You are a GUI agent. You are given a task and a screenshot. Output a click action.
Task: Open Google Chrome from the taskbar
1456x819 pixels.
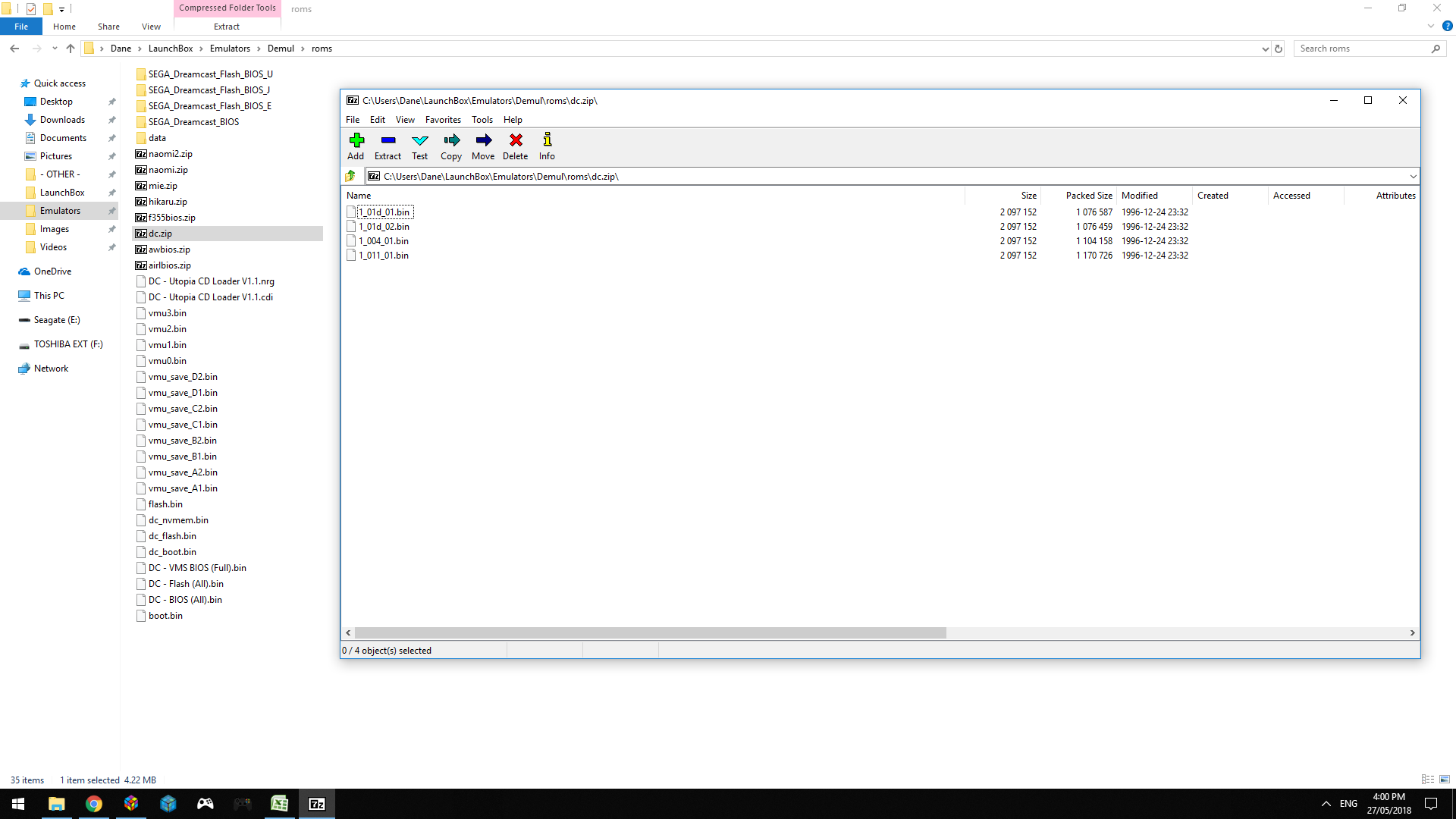(93, 804)
